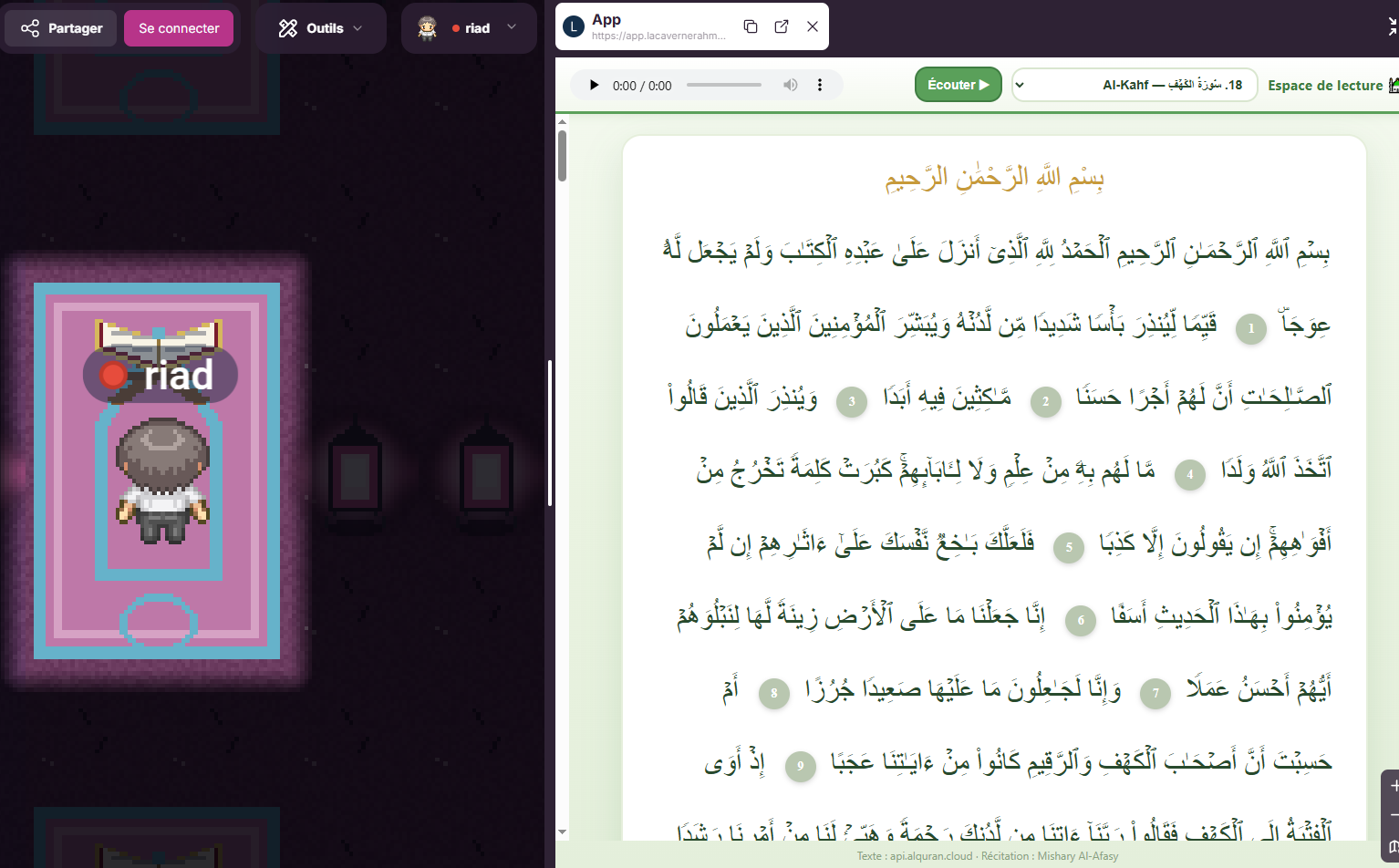Open the Al-Kahf surah selector
Screen dimensions: 1399x868
[x=1135, y=85]
